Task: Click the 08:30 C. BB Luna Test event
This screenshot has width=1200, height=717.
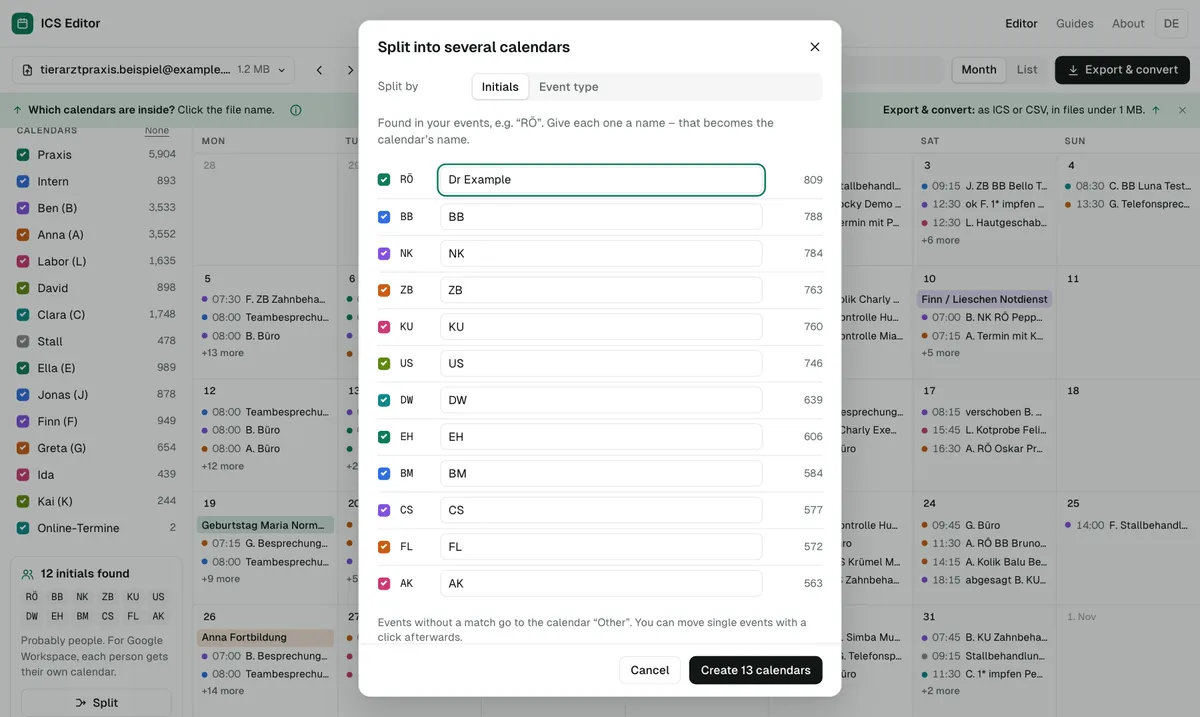Action: [1128, 186]
